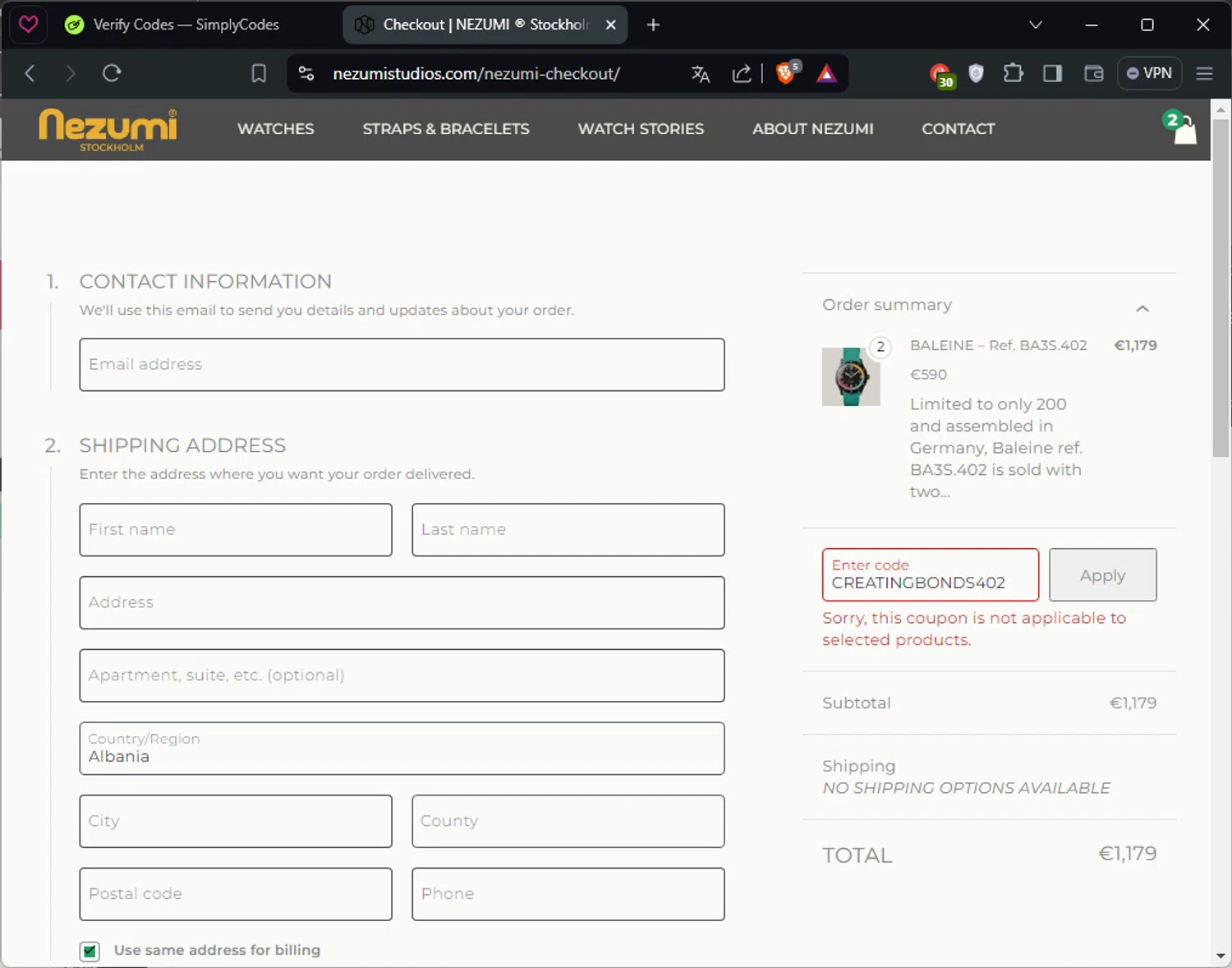Toggle the VPN button

(x=1149, y=73)
